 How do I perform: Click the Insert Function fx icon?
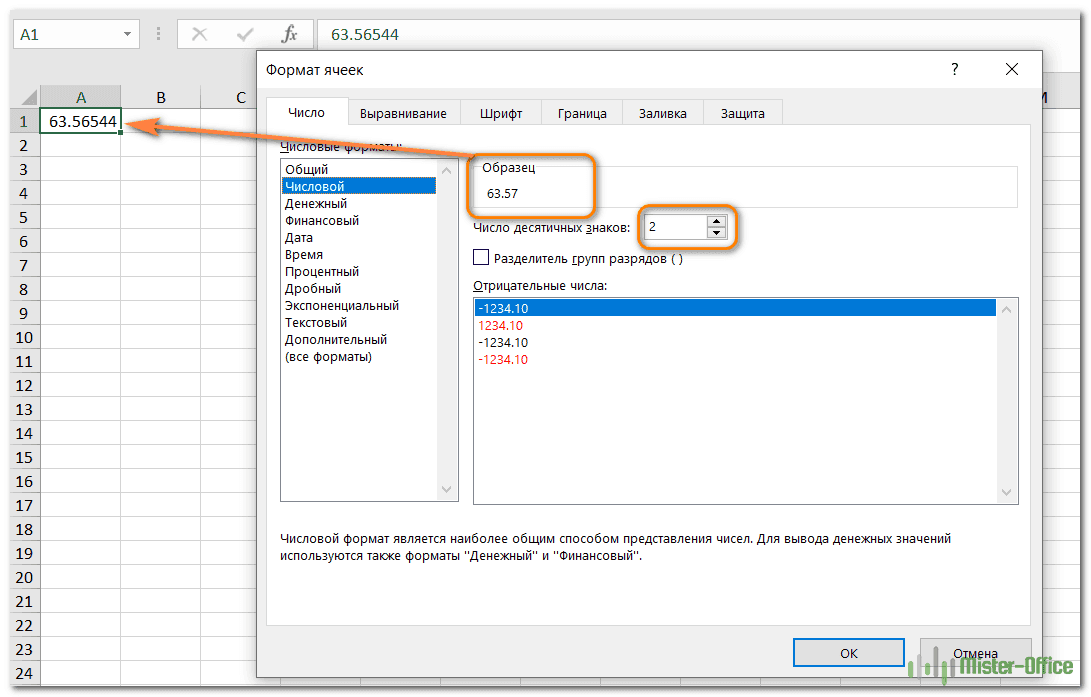click(x=289, y=34)
